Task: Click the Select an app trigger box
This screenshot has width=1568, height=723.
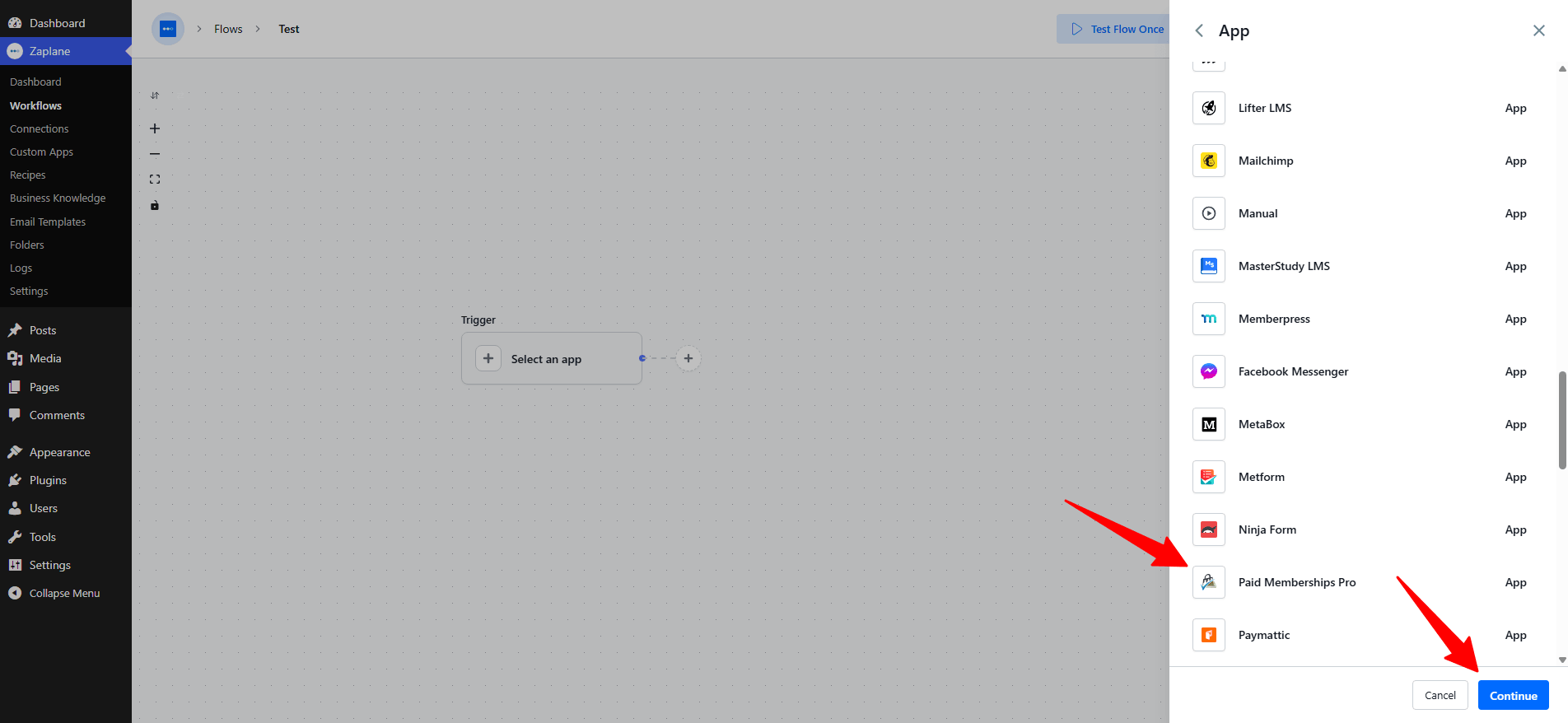Action: pos(552,358)
